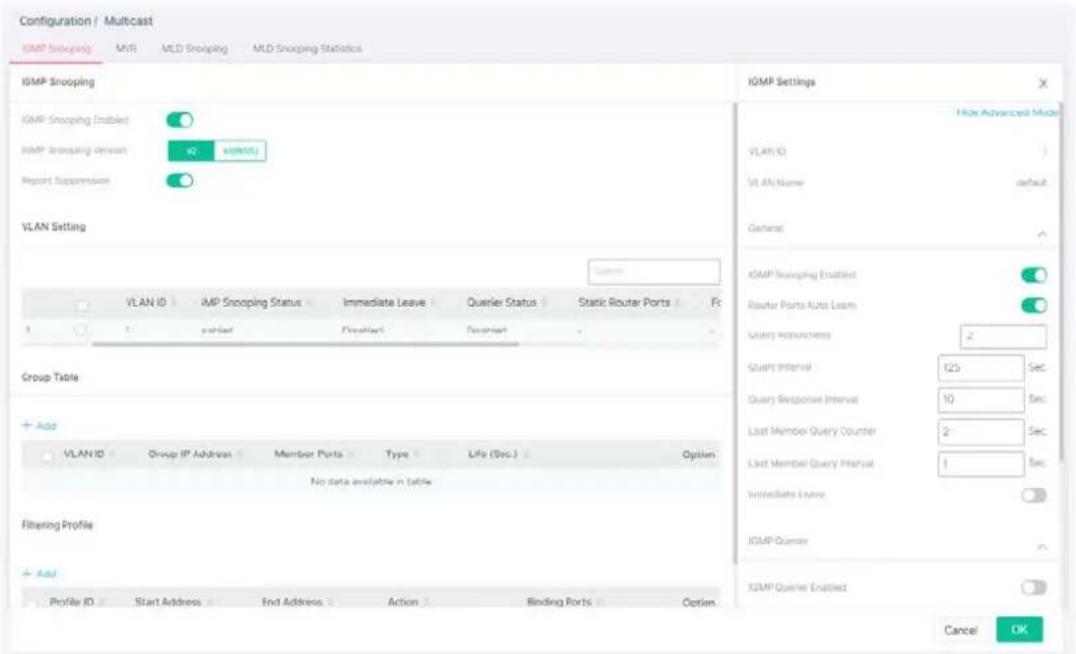Toggle Report Suppression switch
Viewport: 1076px width, 654px height.
pos(180,180)
